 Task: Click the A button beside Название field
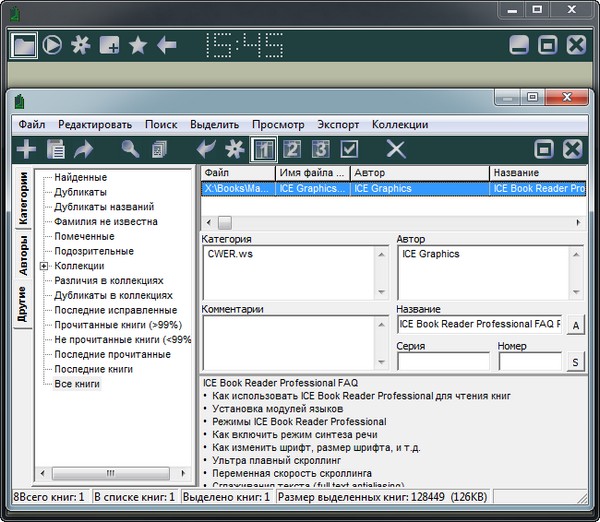point(576,325)
